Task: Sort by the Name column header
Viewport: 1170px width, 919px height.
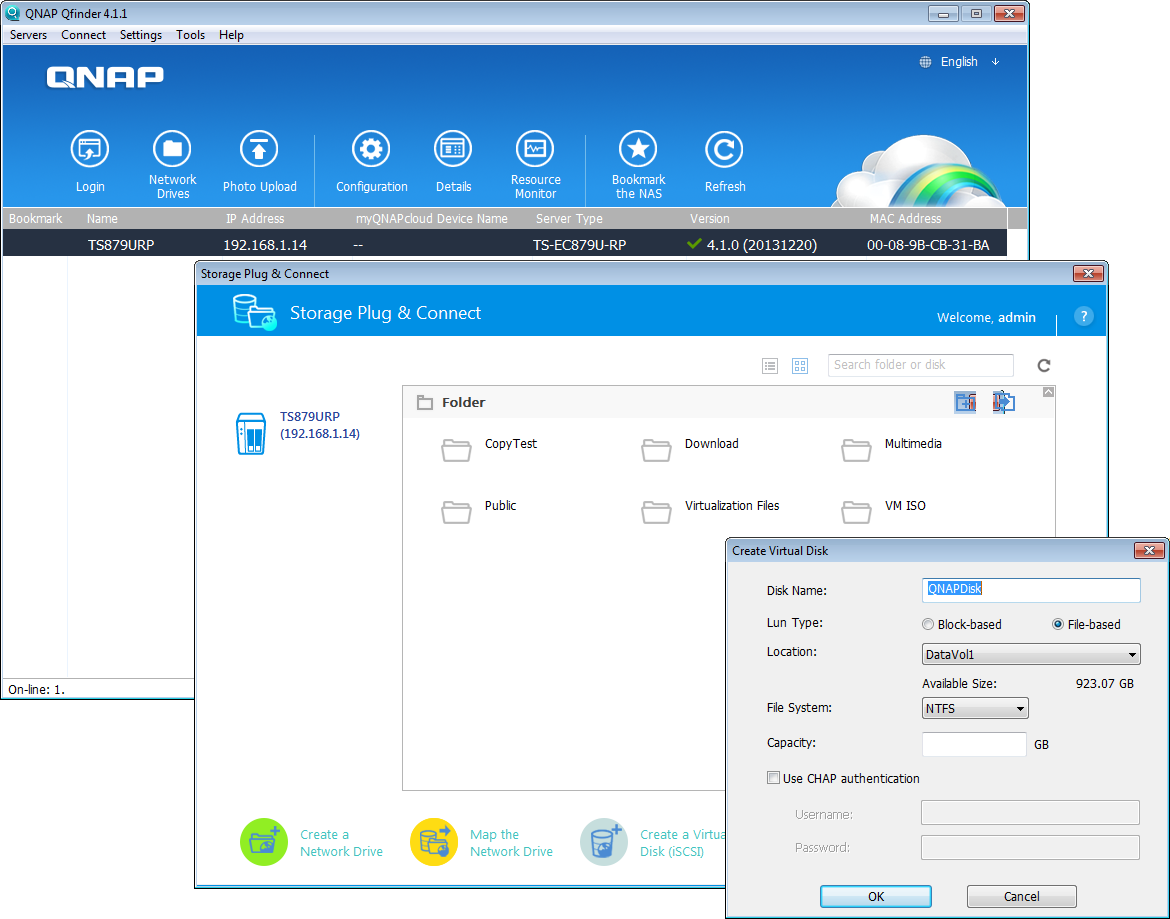Action: click(102, 219)
